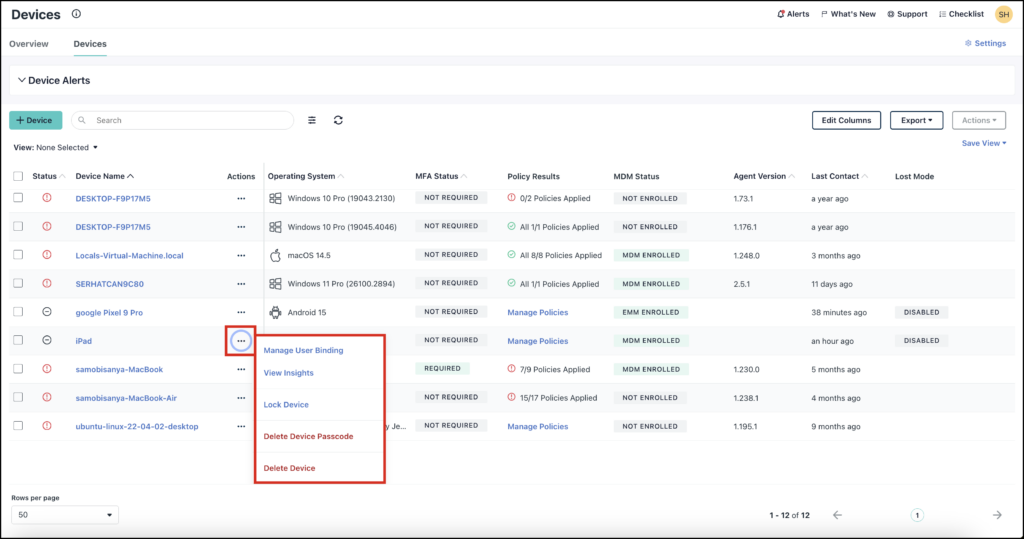
Task: Open the three-dot actions for google Pixel 9 Pro
Action: pyautogui.click(x=241, y=312)
